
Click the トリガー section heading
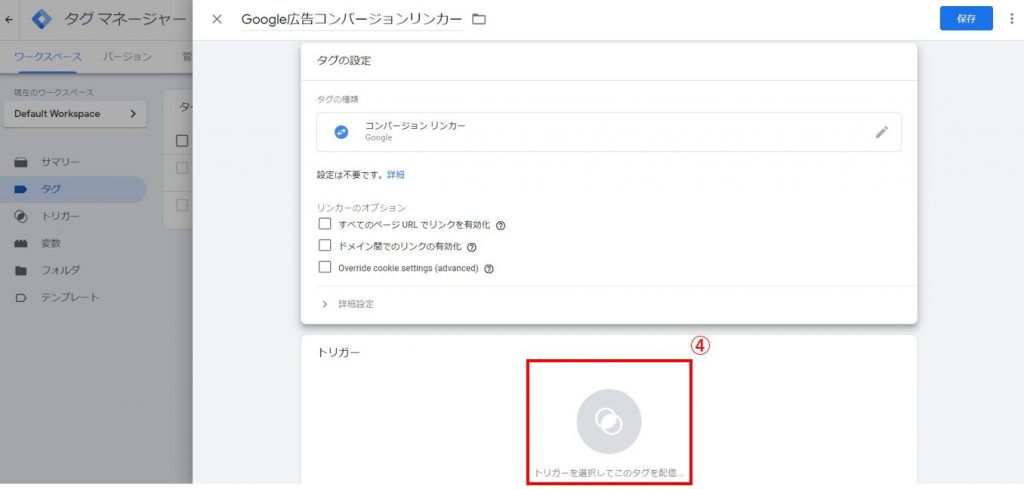tap(339, 353)
